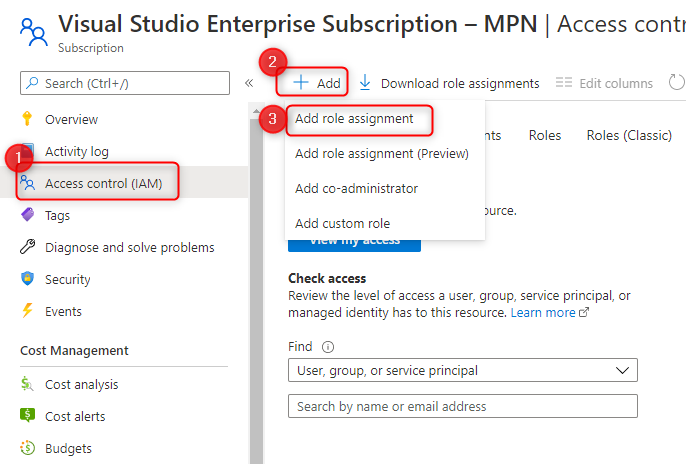Screen dimensions: 686x464
Task: Click the sidebar Search (Ctrl+/) field
Action: 125,83
